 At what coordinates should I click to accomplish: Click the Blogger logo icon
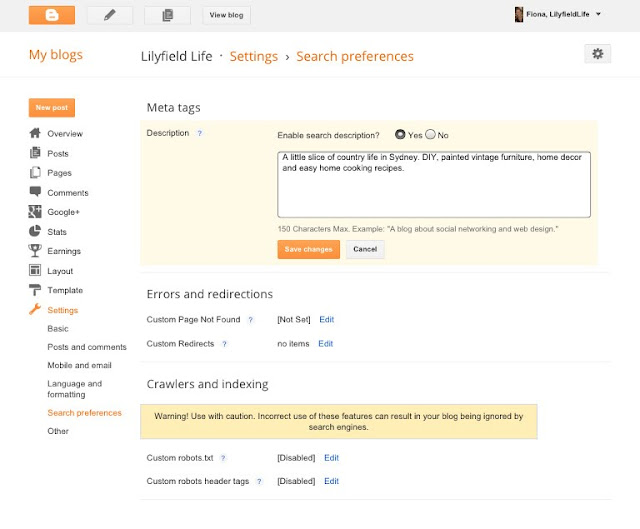tap(51, 15)
